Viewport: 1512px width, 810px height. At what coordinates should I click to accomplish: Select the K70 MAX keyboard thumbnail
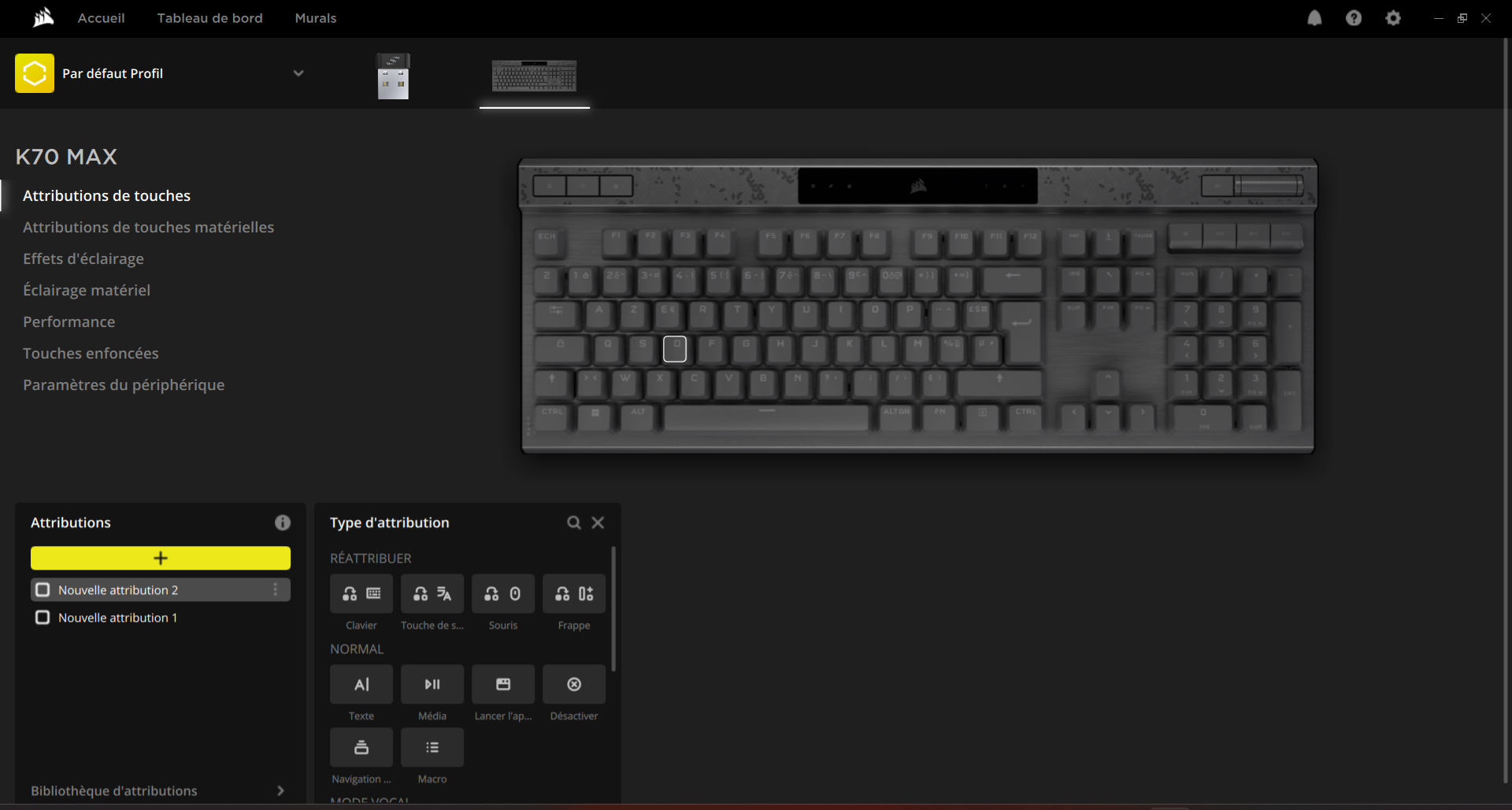(x=535, y=76)
